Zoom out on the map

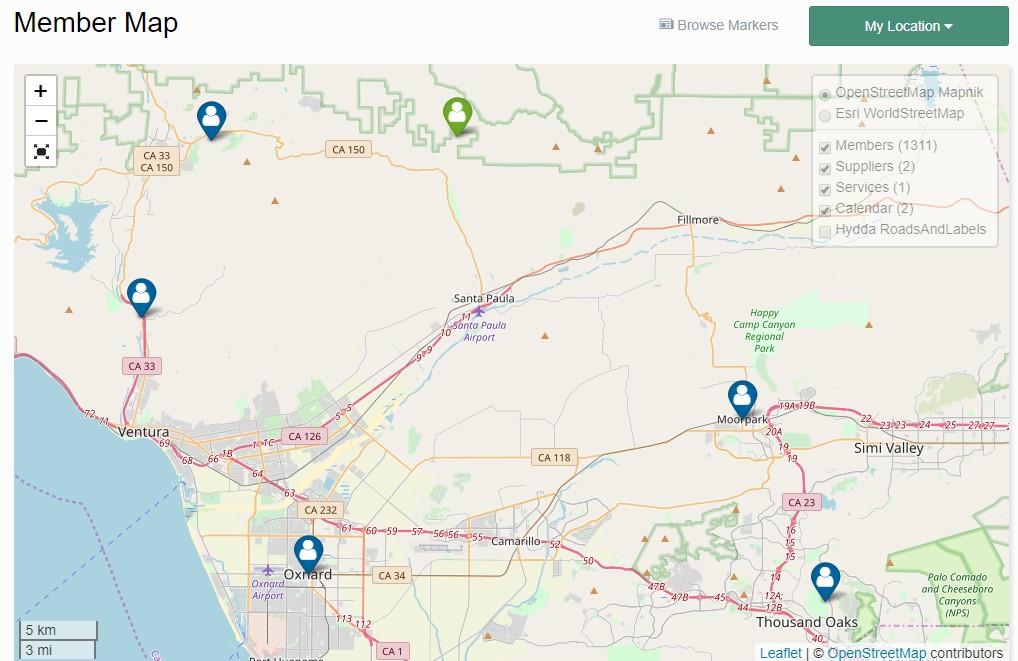tap(41, 121)
